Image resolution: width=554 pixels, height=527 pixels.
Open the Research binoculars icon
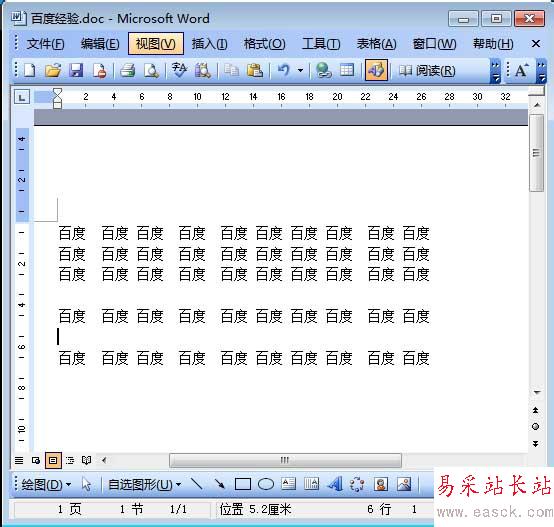[x=203, y=70]
